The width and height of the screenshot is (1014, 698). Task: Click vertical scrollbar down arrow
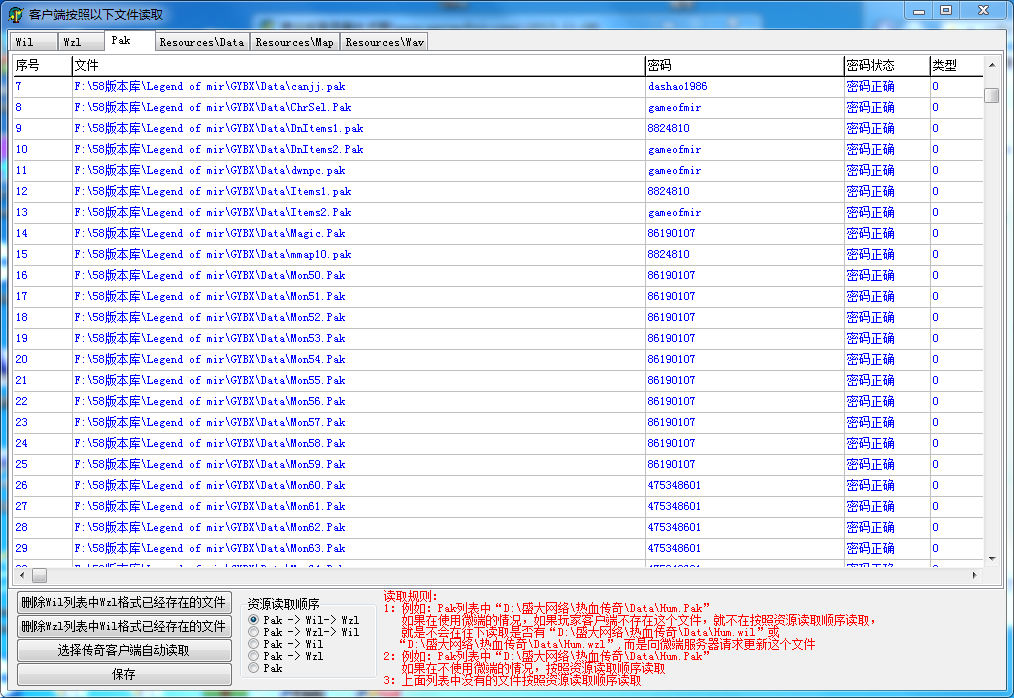pyautogui.click(x=991, y=558)
